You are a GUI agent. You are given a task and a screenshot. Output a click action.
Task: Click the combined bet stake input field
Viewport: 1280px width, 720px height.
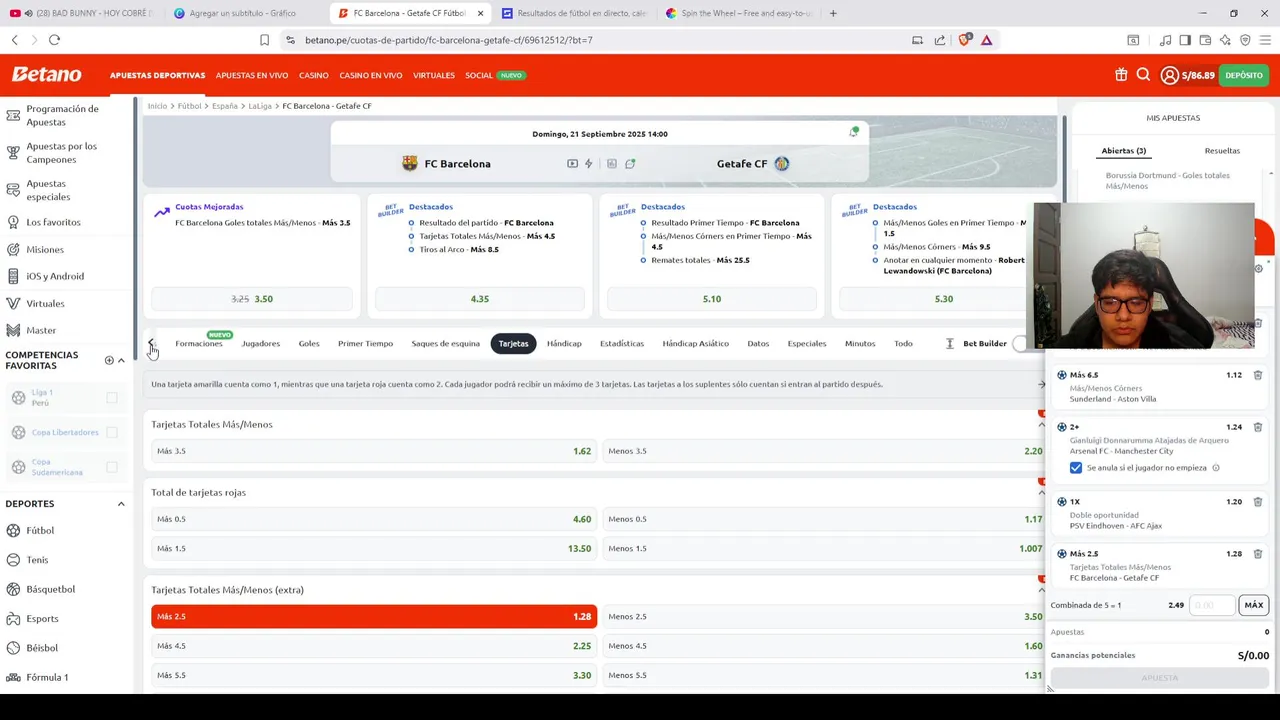(1211, 605)
